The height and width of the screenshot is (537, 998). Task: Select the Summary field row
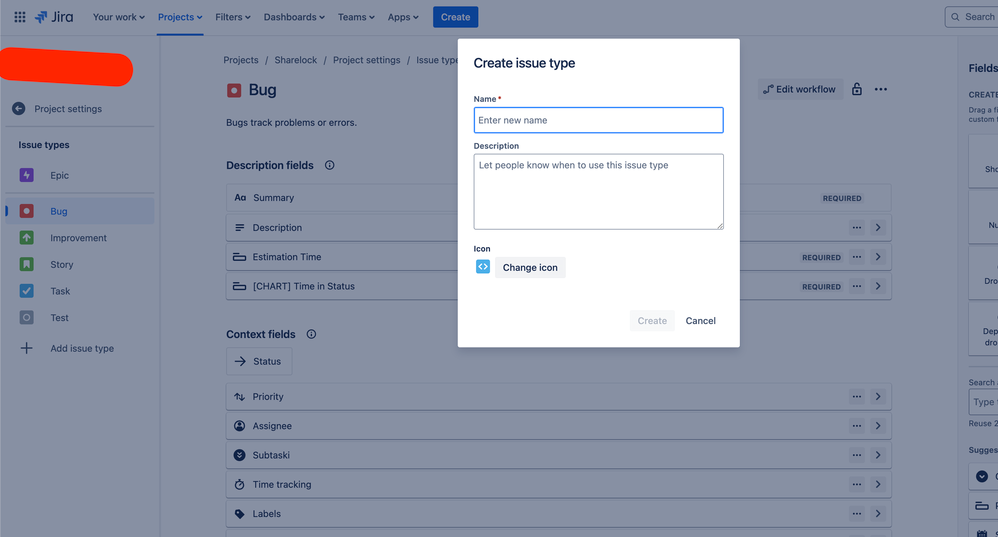[x=558, y=198]
